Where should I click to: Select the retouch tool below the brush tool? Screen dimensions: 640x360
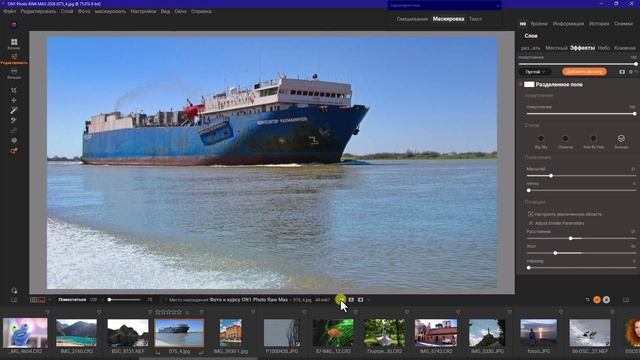pos(14,120)
